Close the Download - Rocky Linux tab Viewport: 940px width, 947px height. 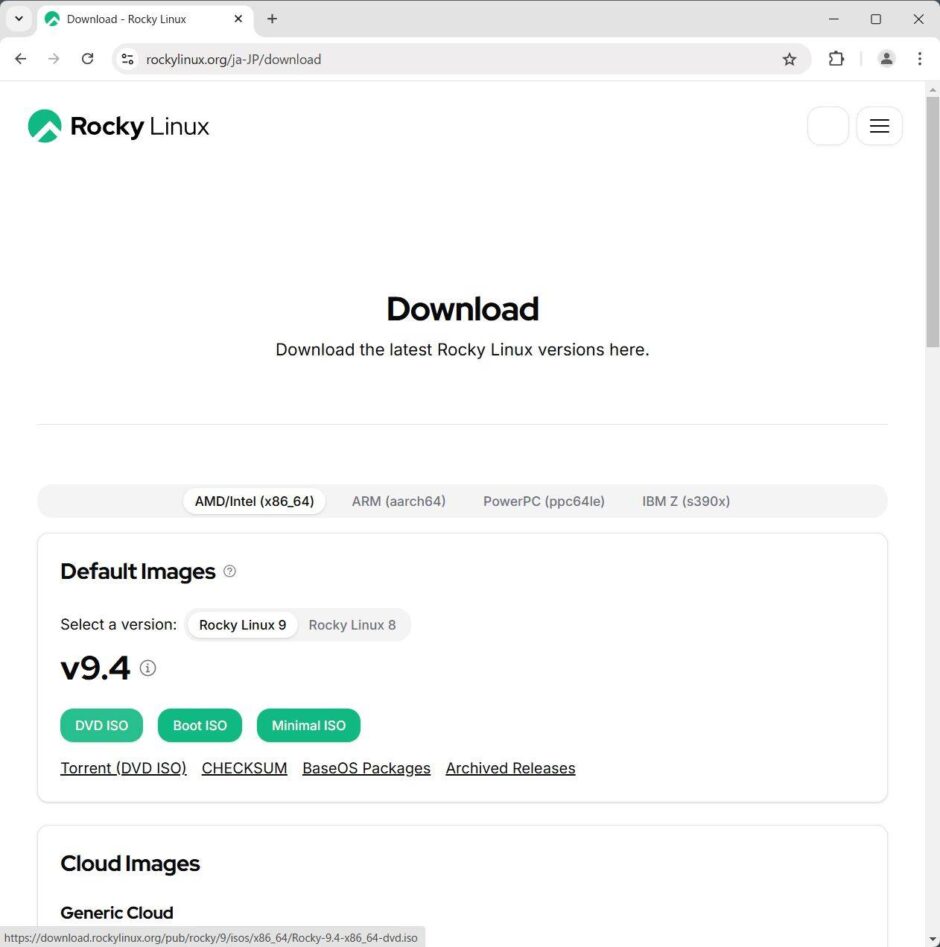pos(238,19)
